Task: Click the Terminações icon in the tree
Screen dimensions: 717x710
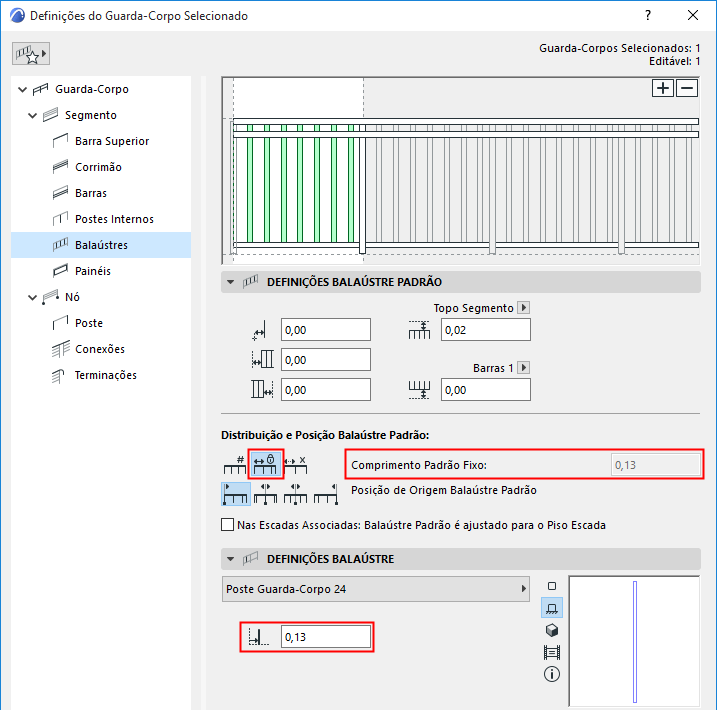Action: click(x=59, y=375)
